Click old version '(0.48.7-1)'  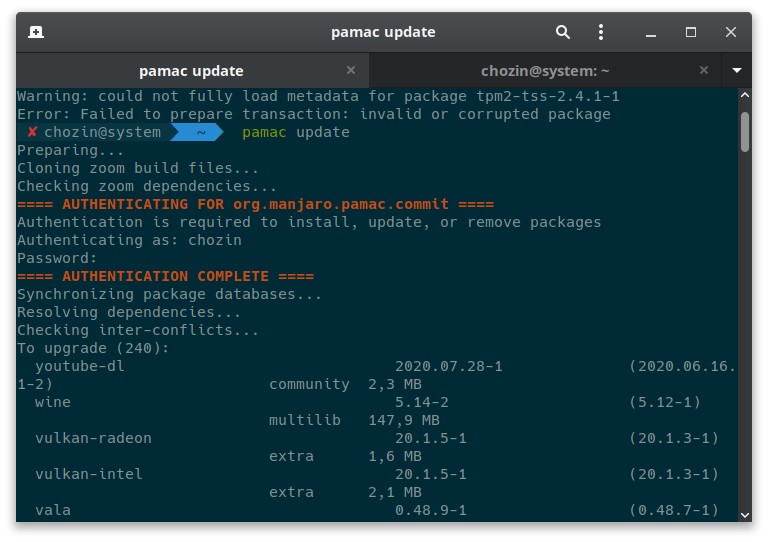click(x=674, y=510)
